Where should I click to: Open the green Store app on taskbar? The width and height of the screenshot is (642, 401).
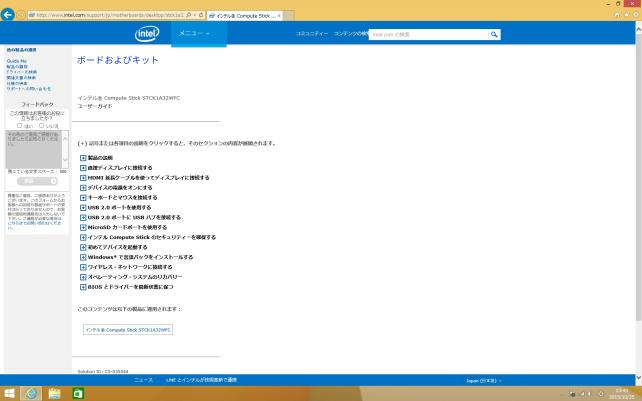coord(78,394)
